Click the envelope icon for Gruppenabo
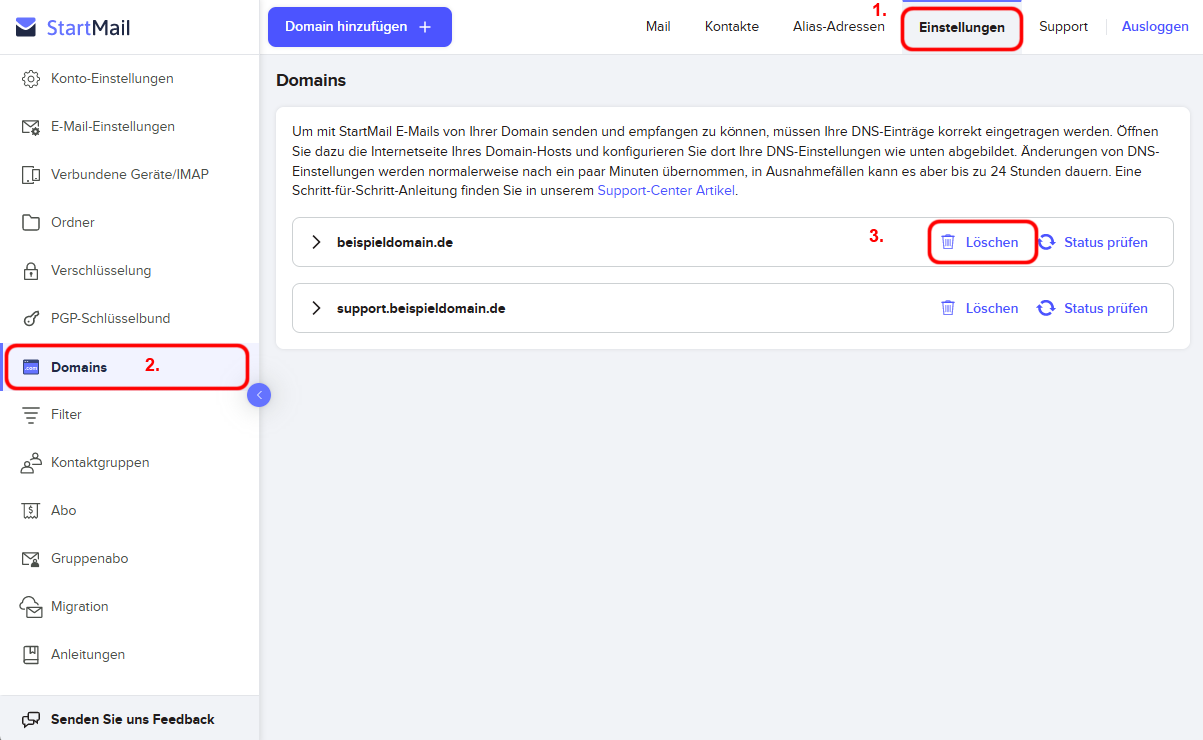The image size is (1203, 740). click(31, 559)
